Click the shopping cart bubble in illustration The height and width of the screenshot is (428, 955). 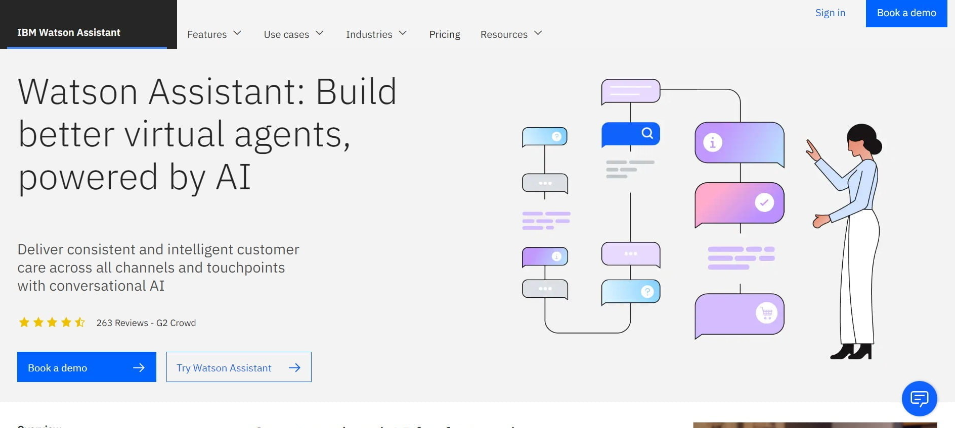(739, 315)
